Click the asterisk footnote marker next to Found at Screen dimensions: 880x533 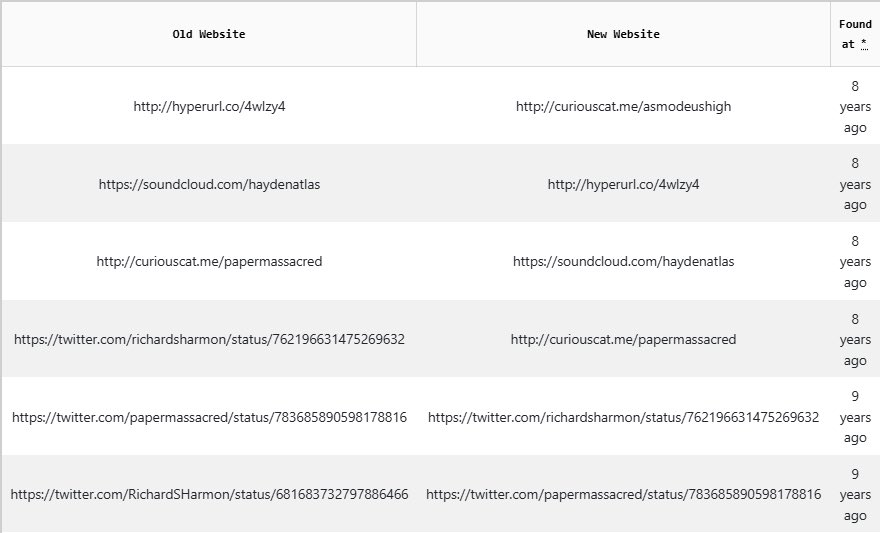[864, 44]
